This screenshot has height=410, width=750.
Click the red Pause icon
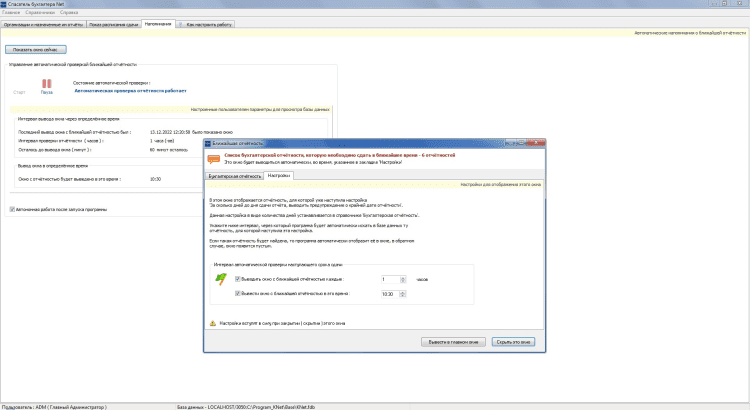tap(46, 84)
